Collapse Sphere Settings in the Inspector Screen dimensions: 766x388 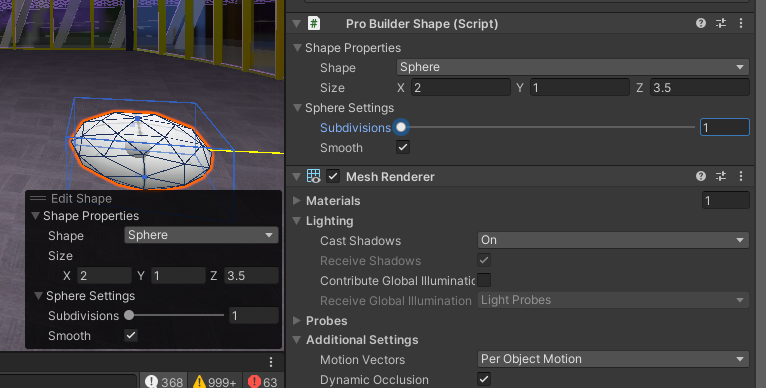click(x=297, y=108)
